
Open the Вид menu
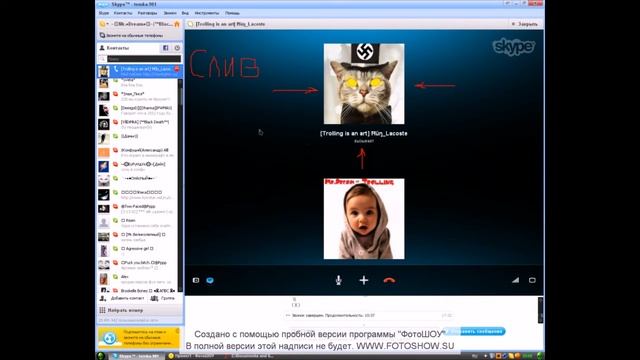tap(185, 13)
